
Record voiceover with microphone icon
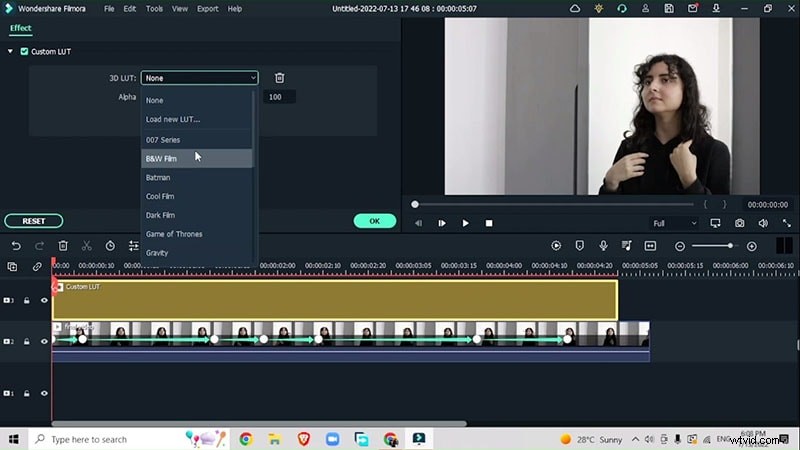click(x=603, y=246)
